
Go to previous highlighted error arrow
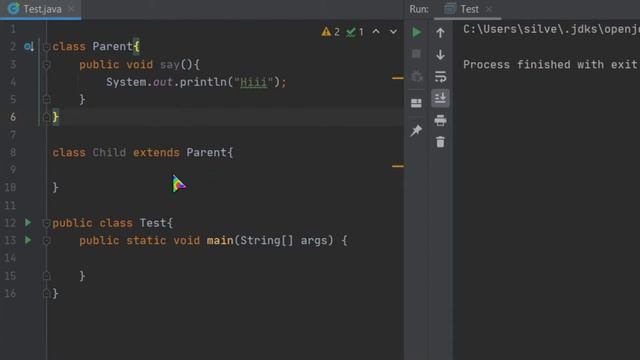[x=376, y=31]
